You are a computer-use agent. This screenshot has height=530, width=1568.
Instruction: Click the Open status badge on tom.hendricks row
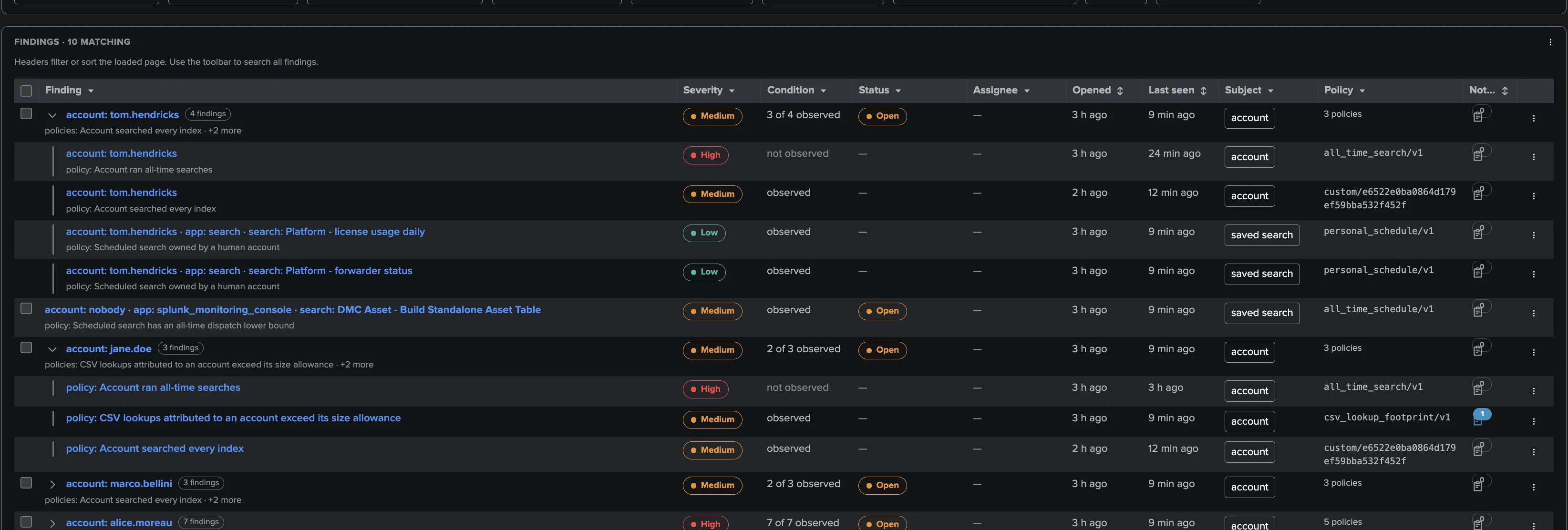click(x=882, y=116)
